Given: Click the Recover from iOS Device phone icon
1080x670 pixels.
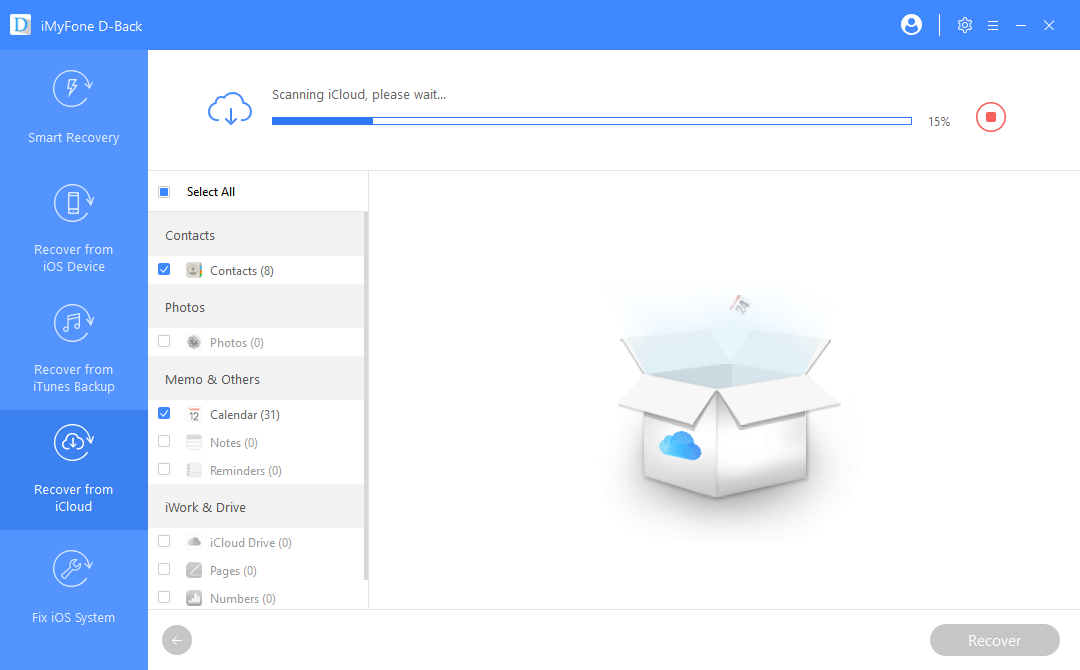Looking at the screenshot, I should tap(73, 203).
